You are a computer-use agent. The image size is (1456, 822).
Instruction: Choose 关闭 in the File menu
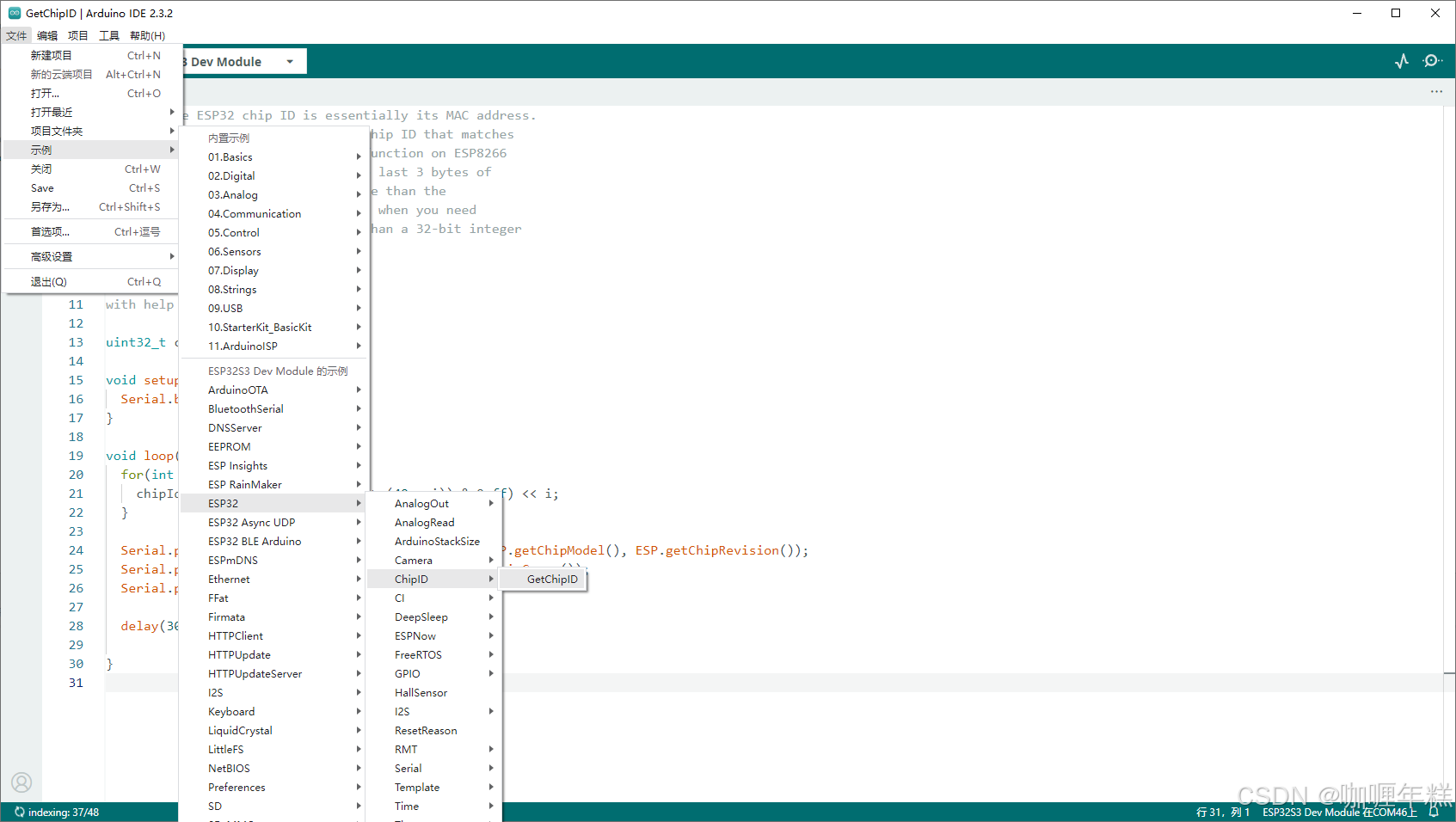(91, 169)
